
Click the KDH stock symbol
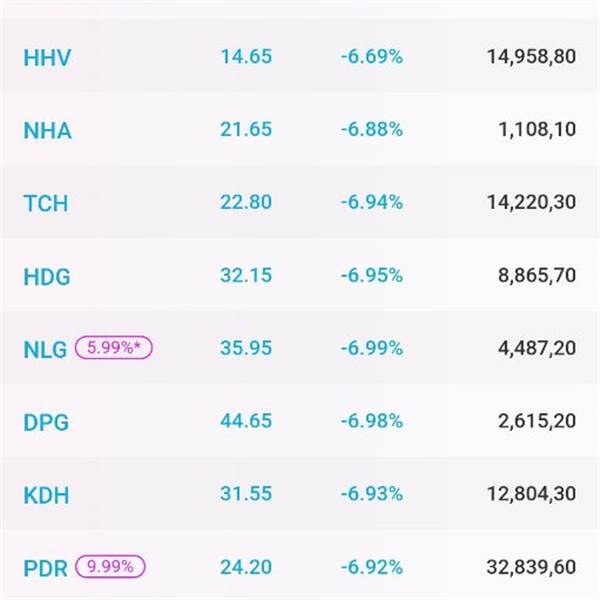(x=46, y=495)
